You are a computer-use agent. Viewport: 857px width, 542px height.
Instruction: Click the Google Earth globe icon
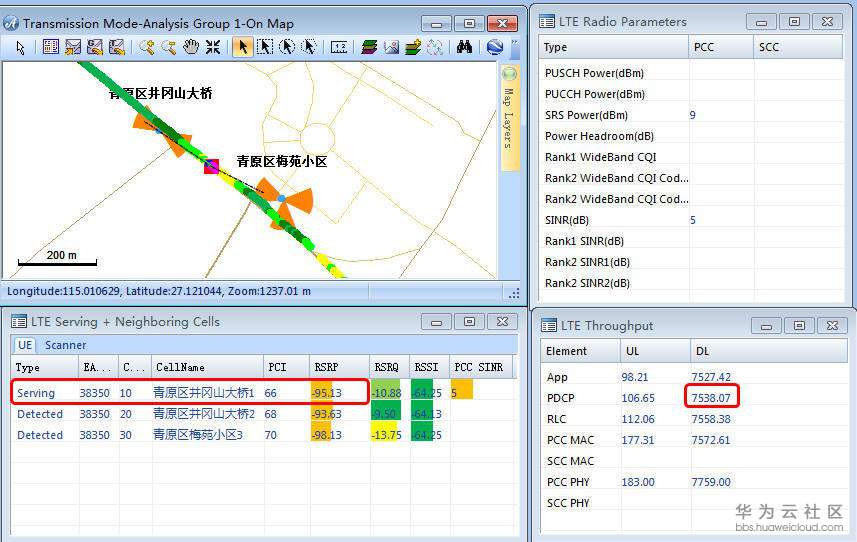click(495, 48)
